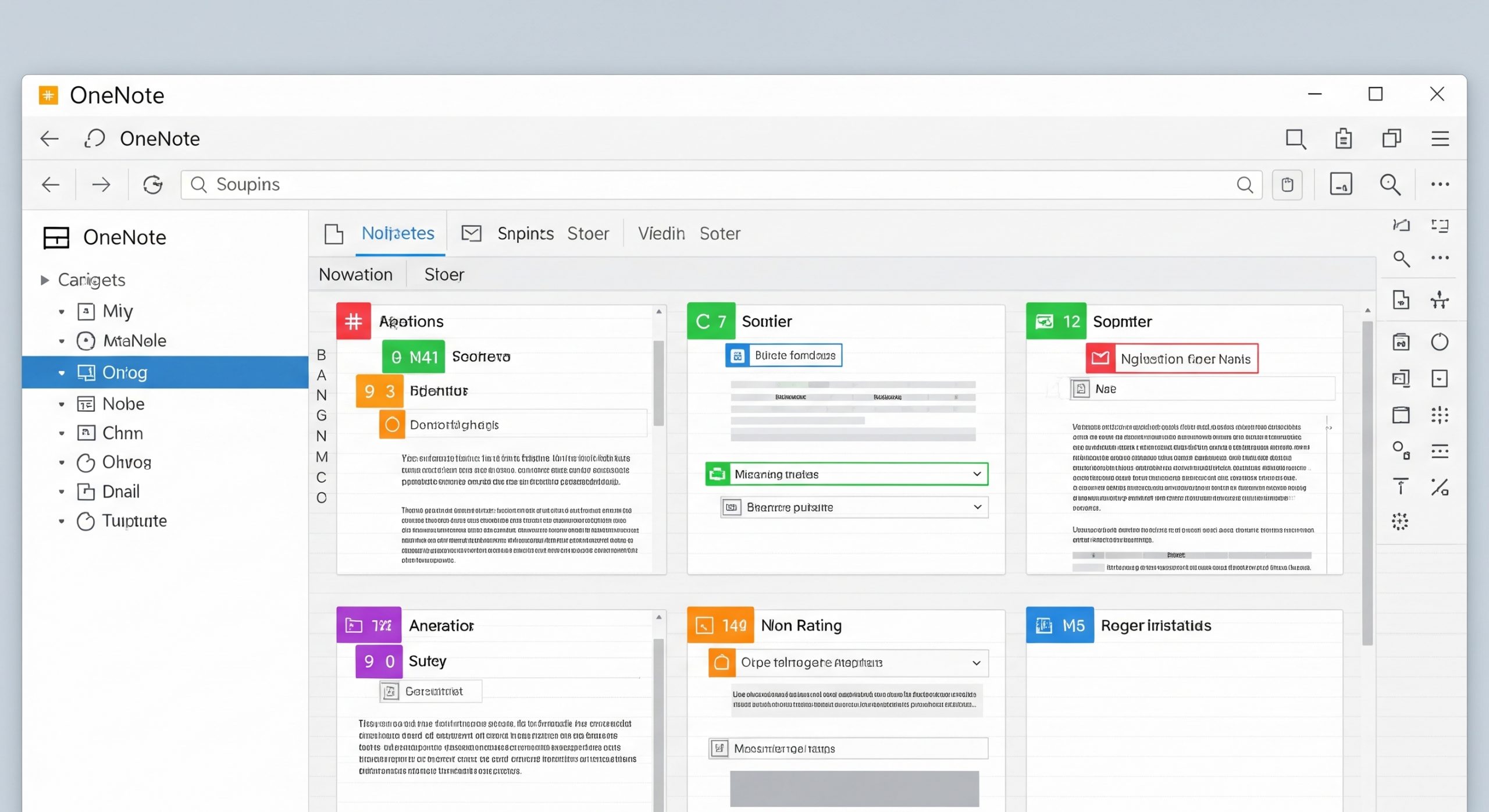Click the Gereimtriet button in Aneratior card

[430, 691]
